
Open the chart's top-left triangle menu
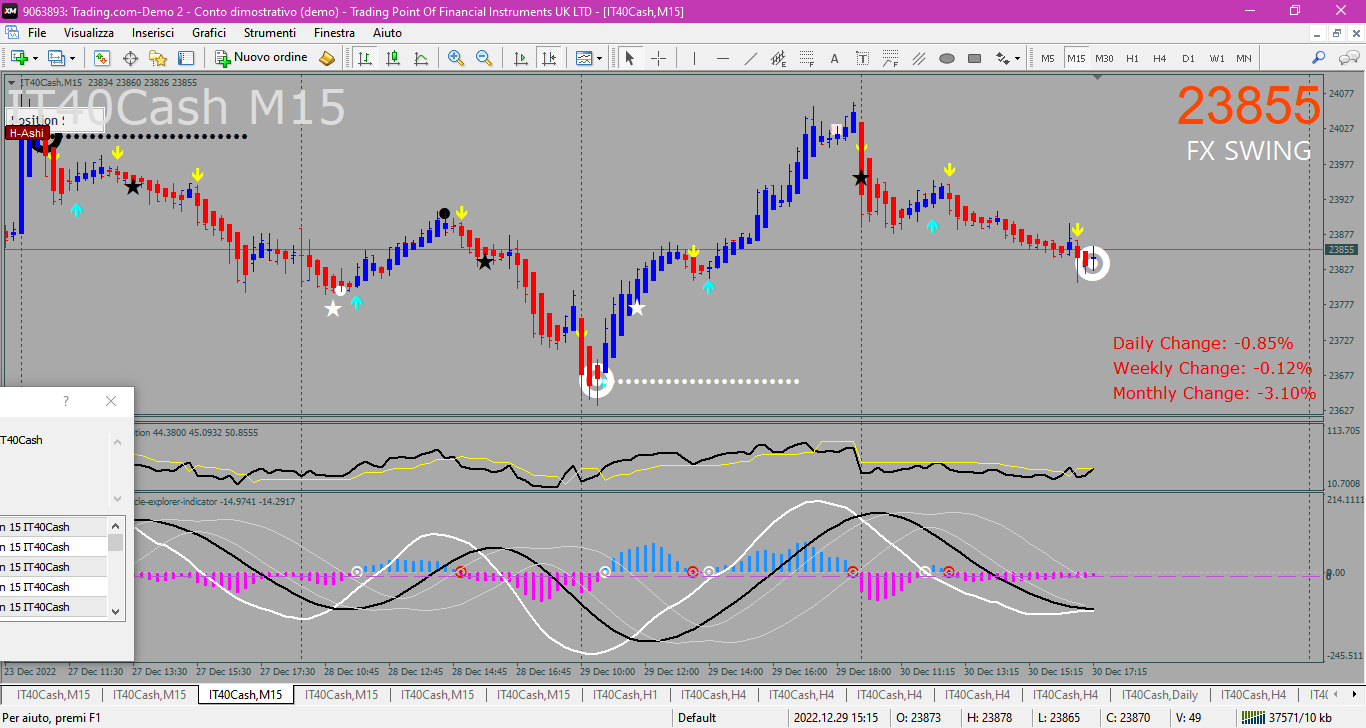pyautogui.click(x=11, y=83)
